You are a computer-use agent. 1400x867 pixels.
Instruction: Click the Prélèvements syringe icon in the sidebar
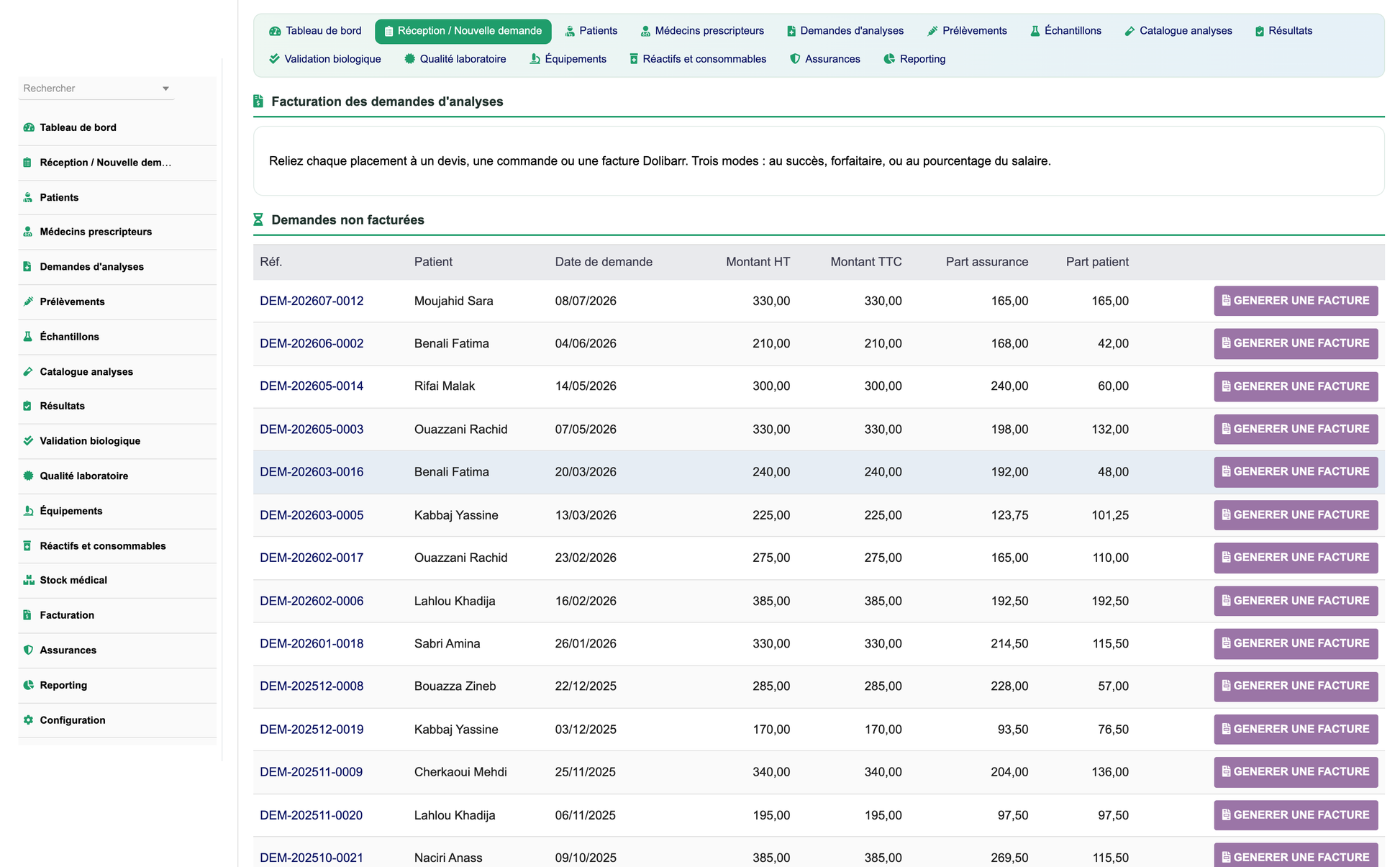[28, 301]
